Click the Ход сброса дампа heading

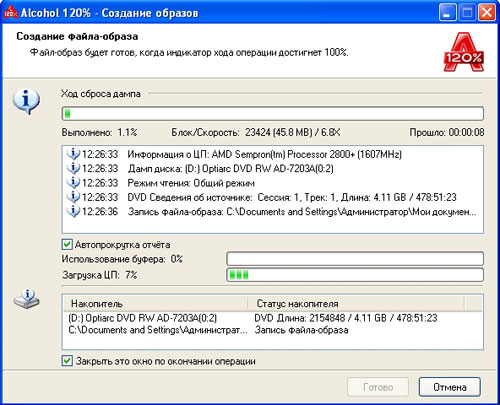pos(101,94)
